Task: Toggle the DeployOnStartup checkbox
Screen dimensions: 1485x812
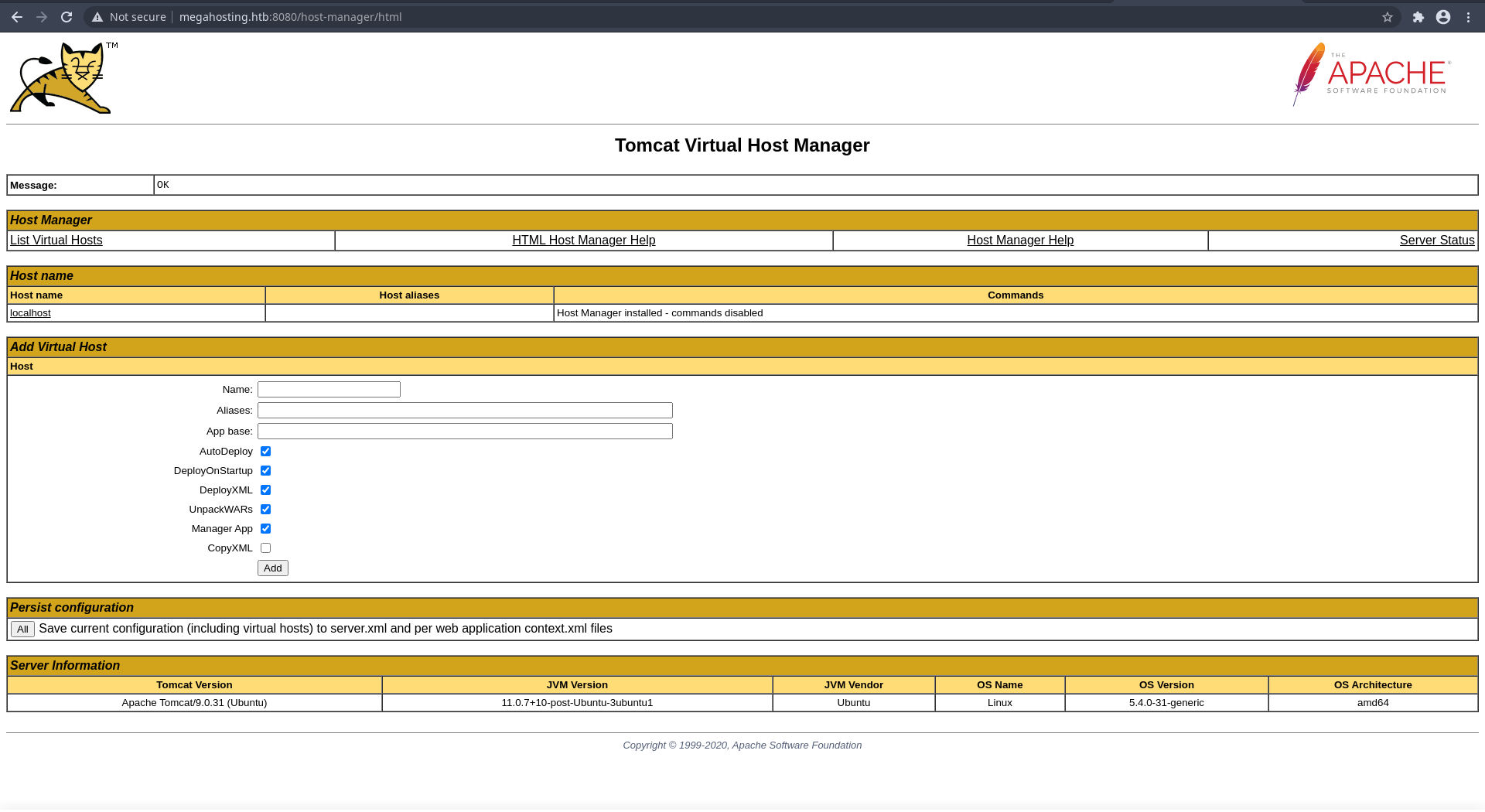Action: pyautogui.click(x=266, y=471)
